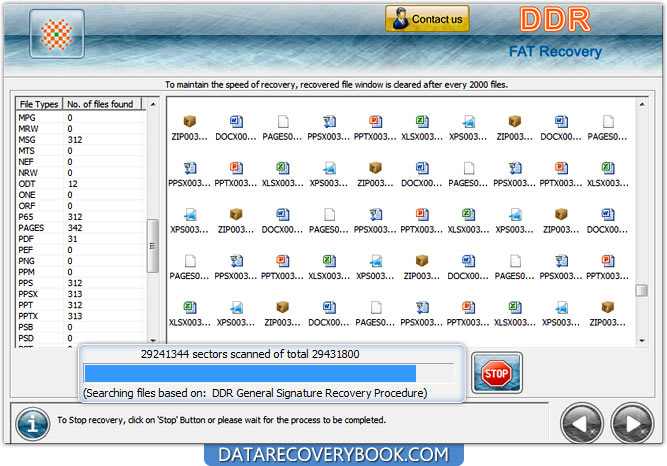
Task: Select the PPT file type row
Action: [x=81, y=306]
